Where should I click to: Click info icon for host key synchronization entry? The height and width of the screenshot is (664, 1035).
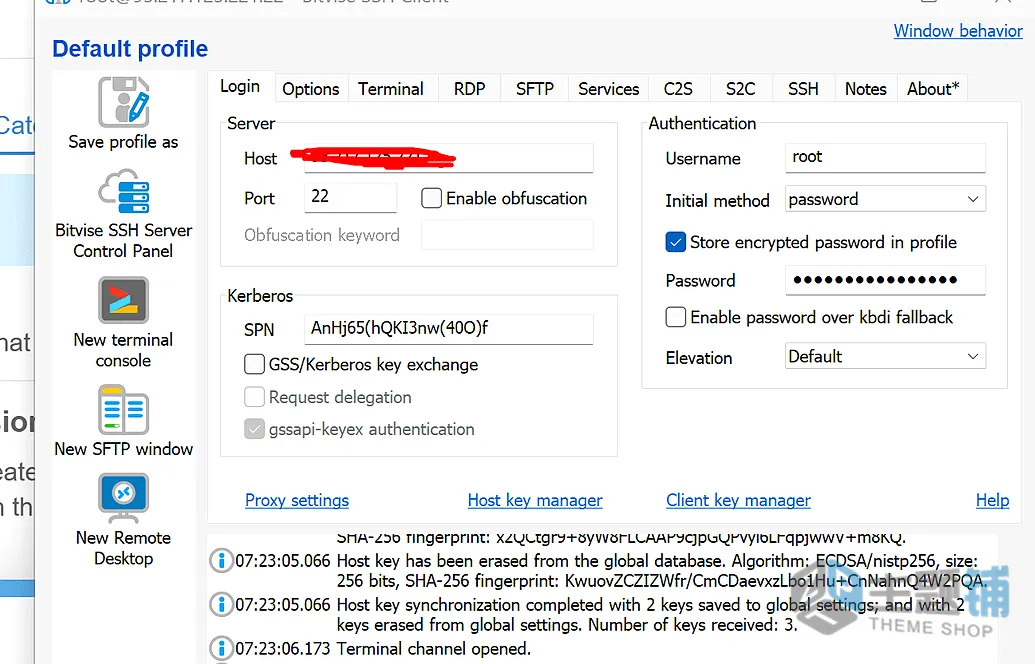click(x=221, y=605)
